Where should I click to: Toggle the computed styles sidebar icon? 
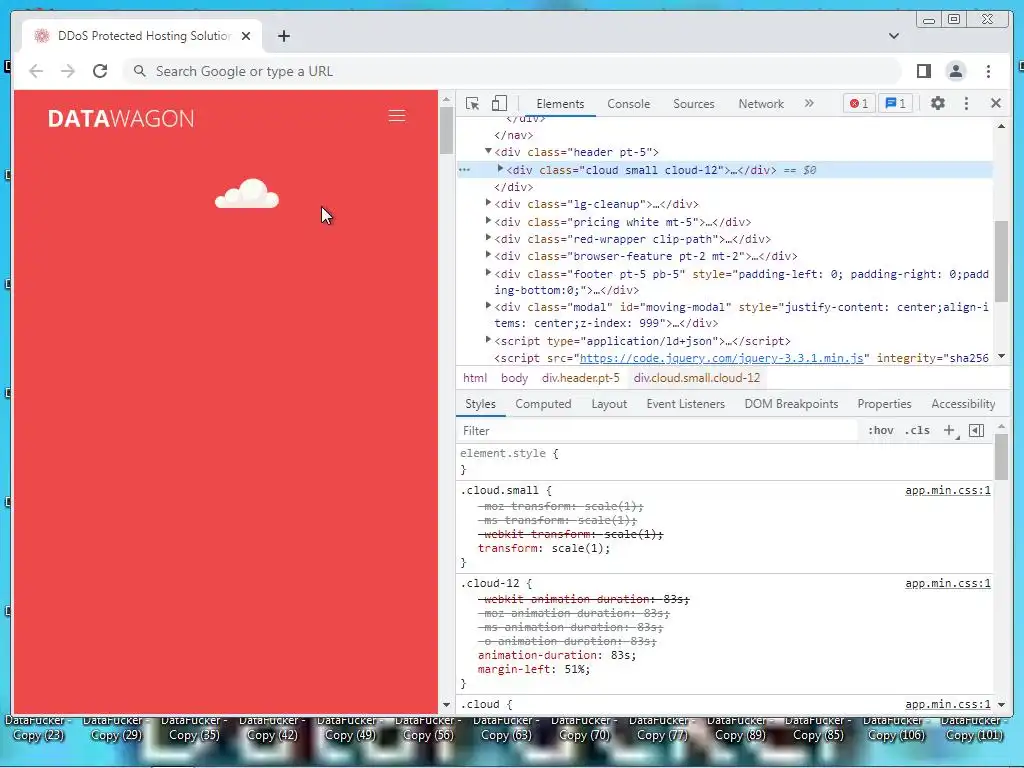click(x=976, y=430)
